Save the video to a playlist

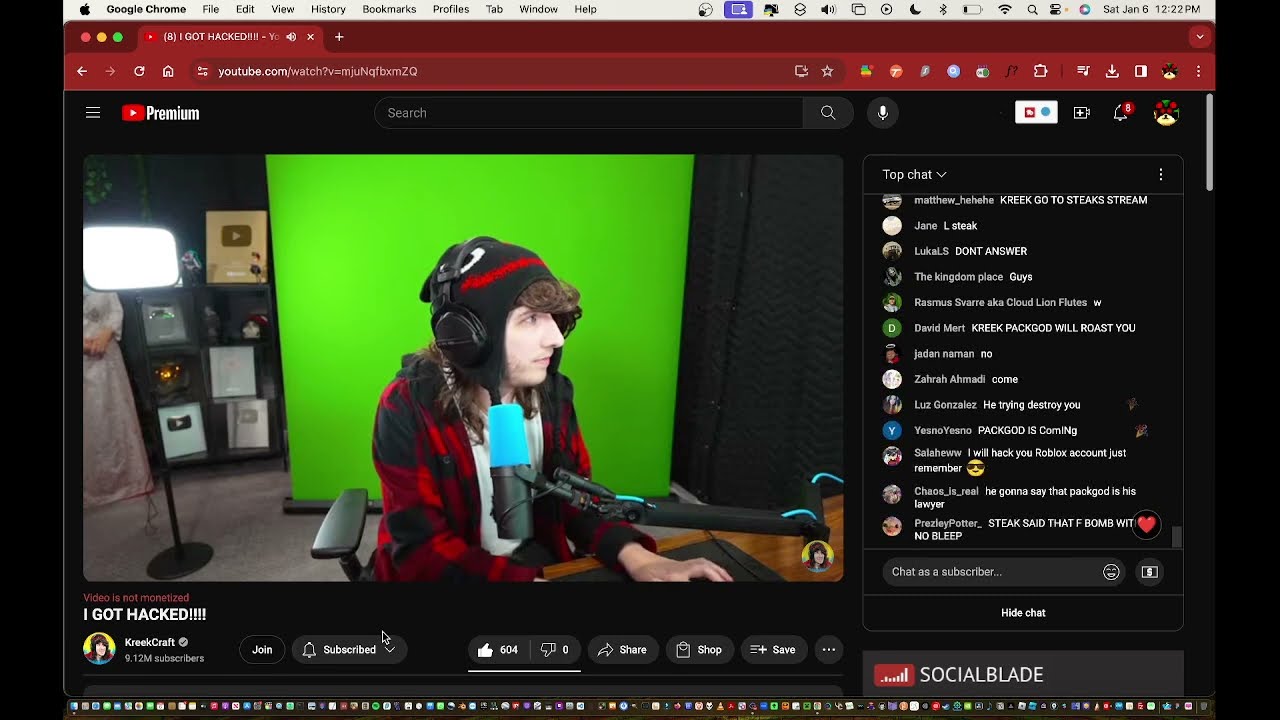tap(773, 650)
